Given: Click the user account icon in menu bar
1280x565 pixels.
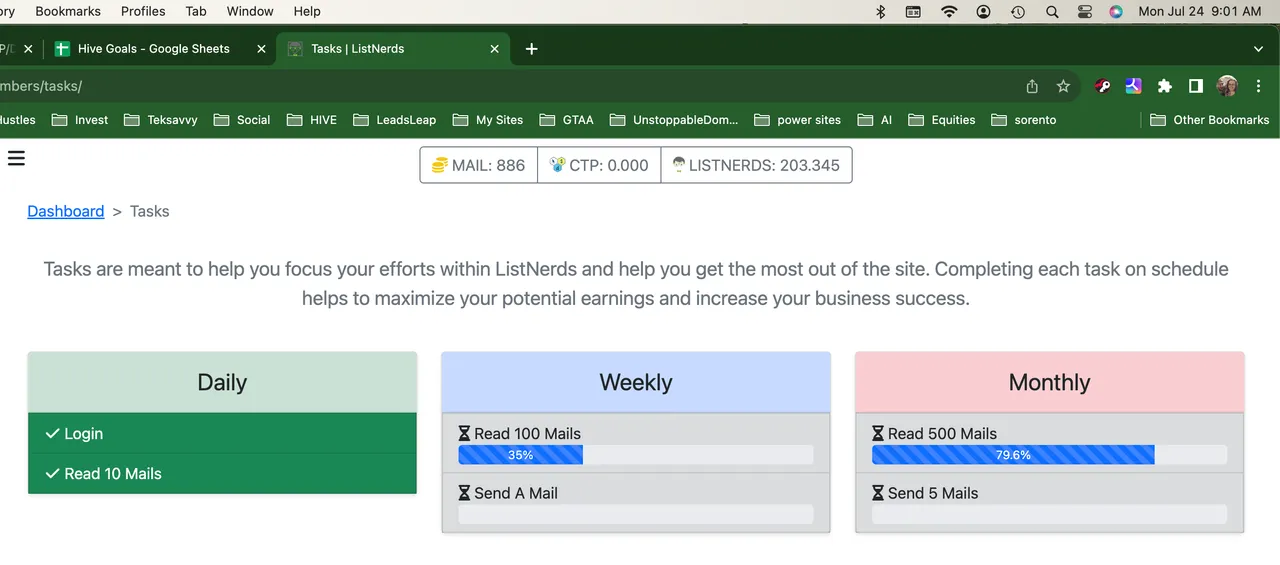Looking at the screenshot, I should 984,12.
